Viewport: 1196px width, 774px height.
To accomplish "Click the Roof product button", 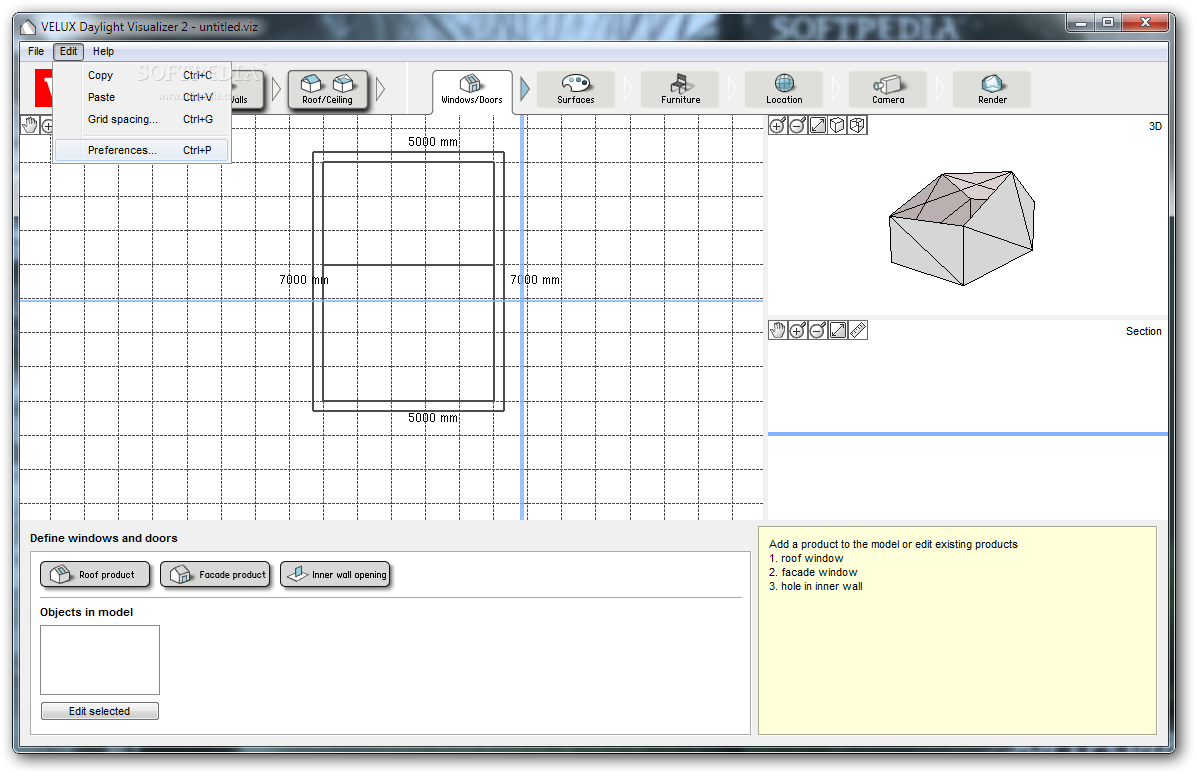I will [95, 574].
